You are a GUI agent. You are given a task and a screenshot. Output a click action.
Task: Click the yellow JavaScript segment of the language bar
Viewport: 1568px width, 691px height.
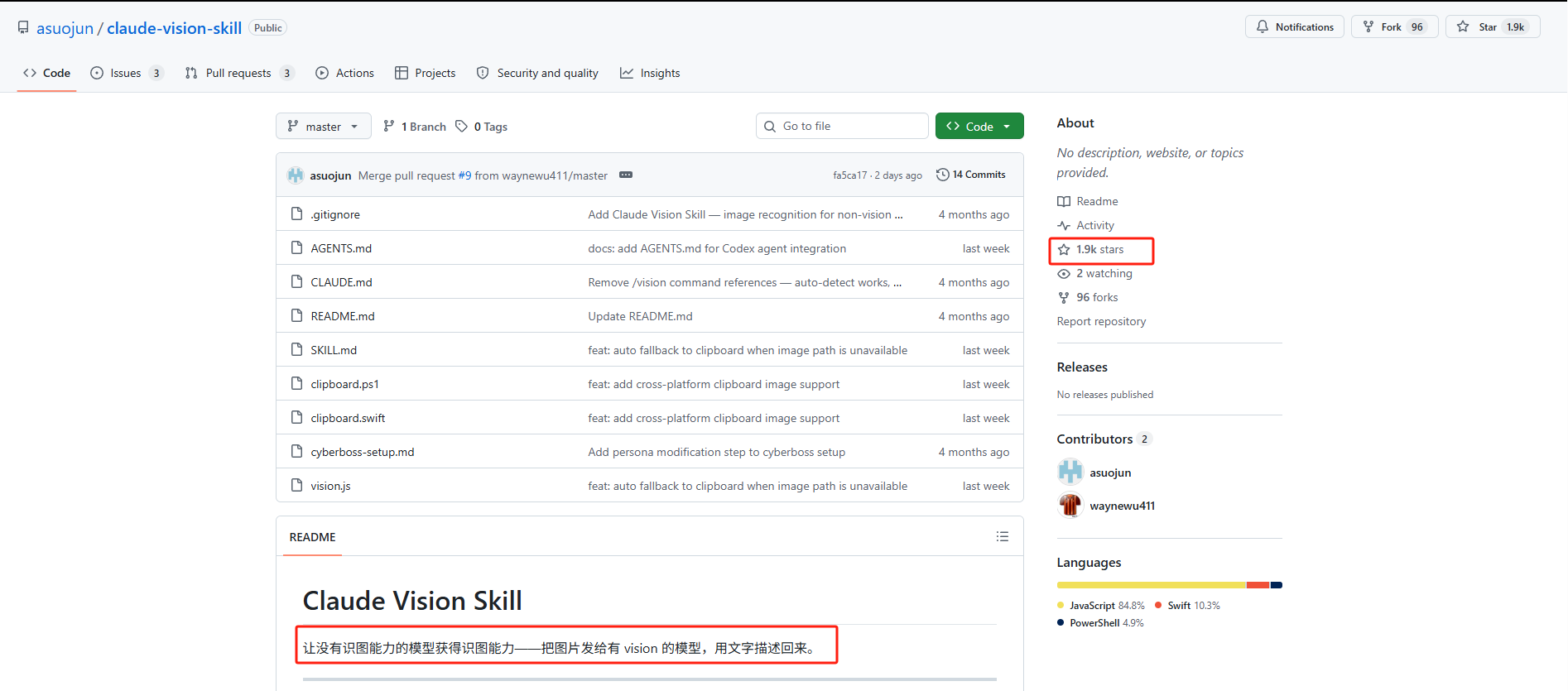click(x=1152, y=585)
